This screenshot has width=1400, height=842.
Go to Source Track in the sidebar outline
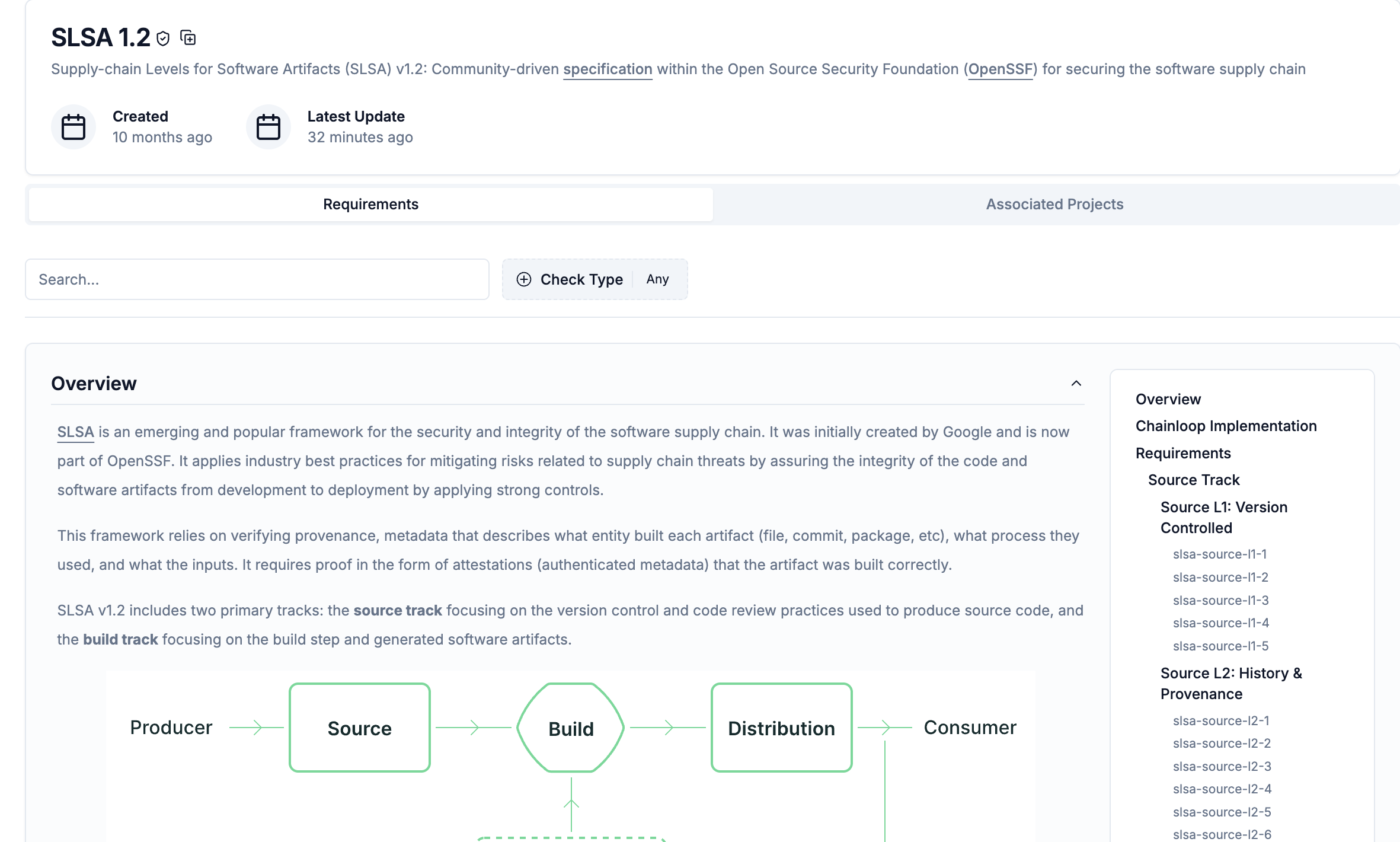pyautogui.click(x=1194, y=480)
